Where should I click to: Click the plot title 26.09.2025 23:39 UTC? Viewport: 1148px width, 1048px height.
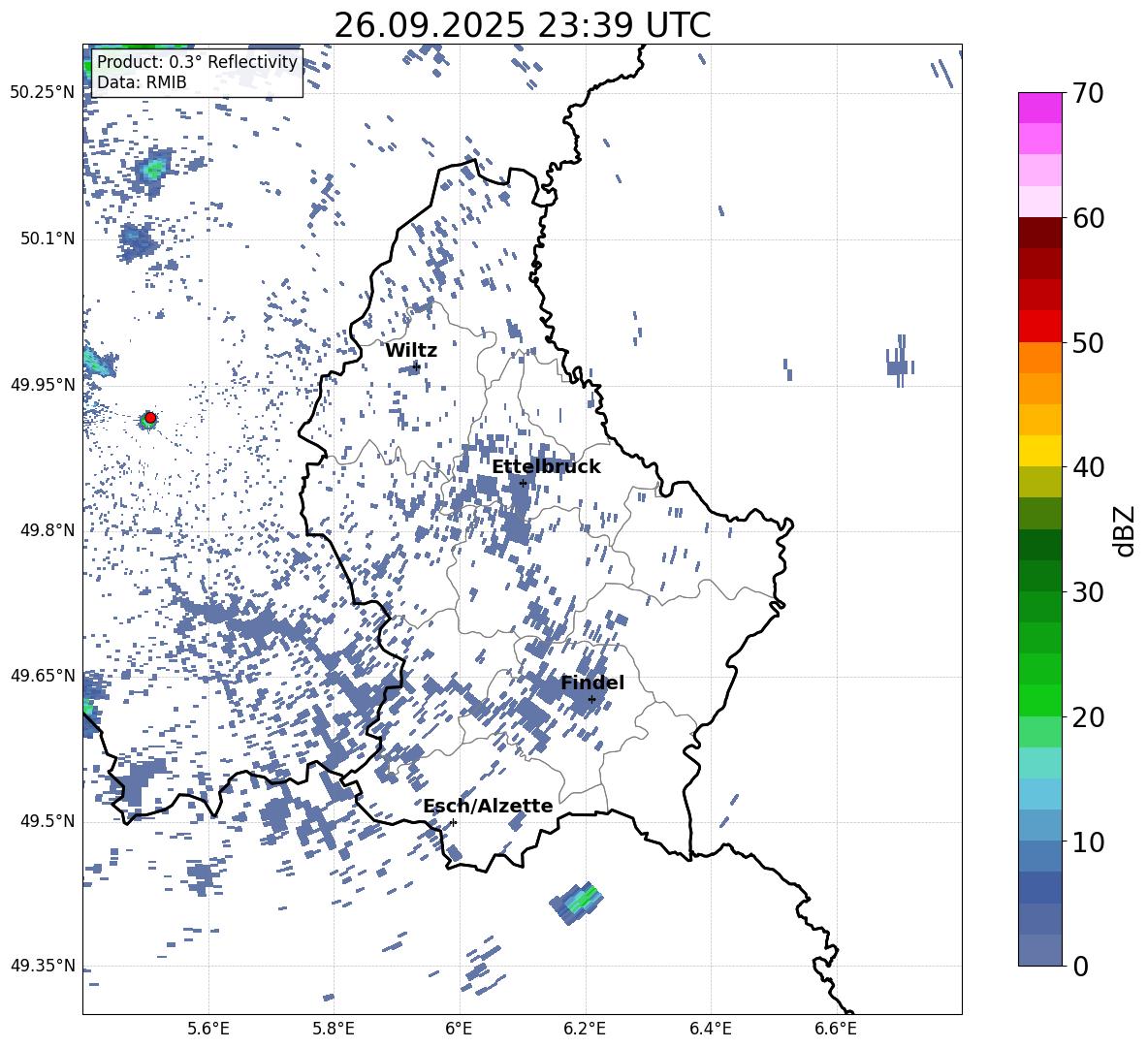pyautogui.click(x=523, y=25)
